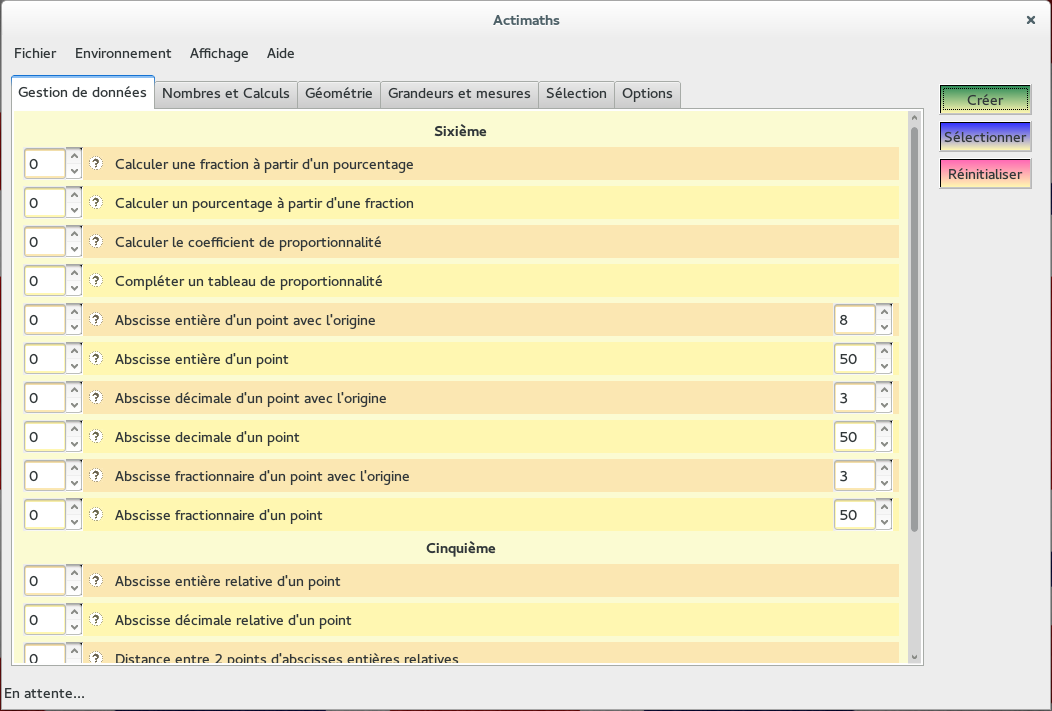Open help for 'Abscisse entière relative d'un point'
The image size is (1052, 711).
click(x=96, y=581)
